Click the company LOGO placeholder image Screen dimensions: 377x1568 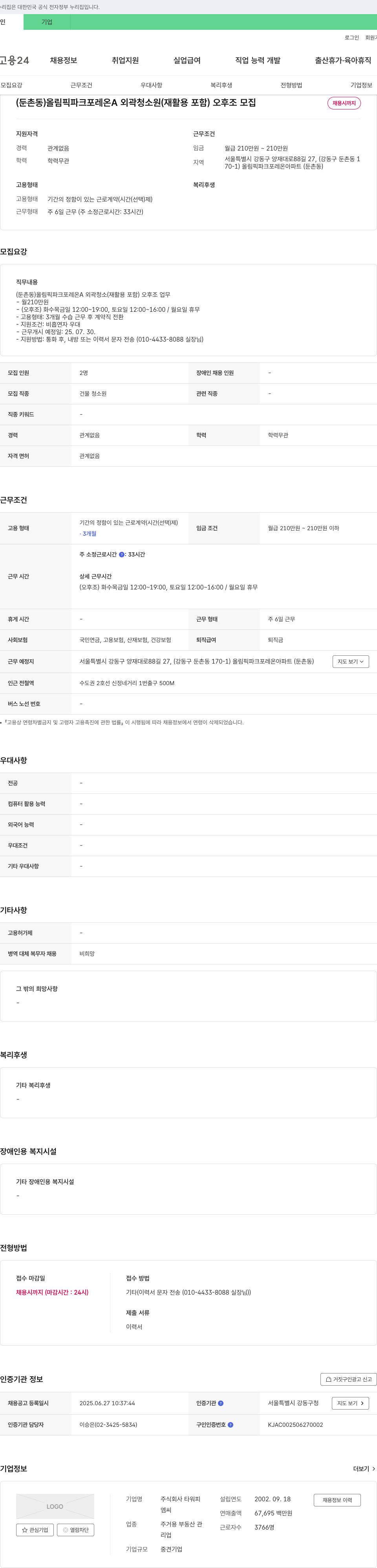click(x=55, y=1506)
